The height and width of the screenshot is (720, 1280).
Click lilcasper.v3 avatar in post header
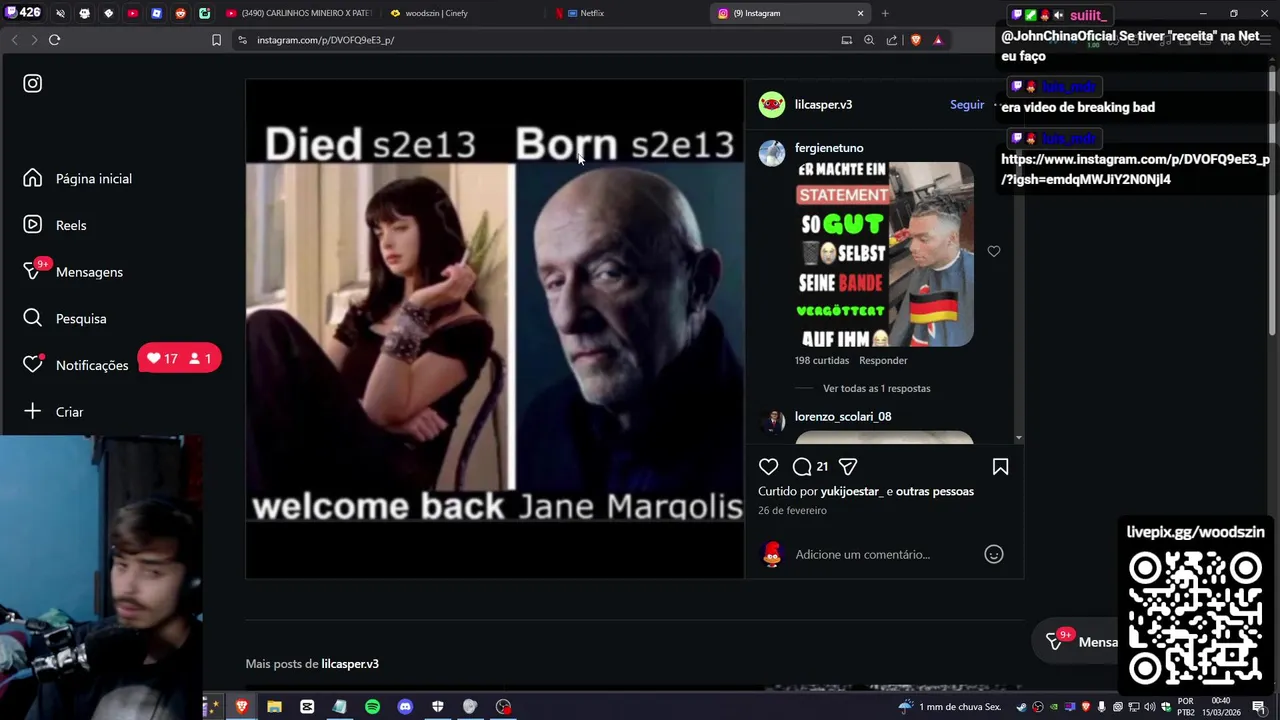coord(772,104)
